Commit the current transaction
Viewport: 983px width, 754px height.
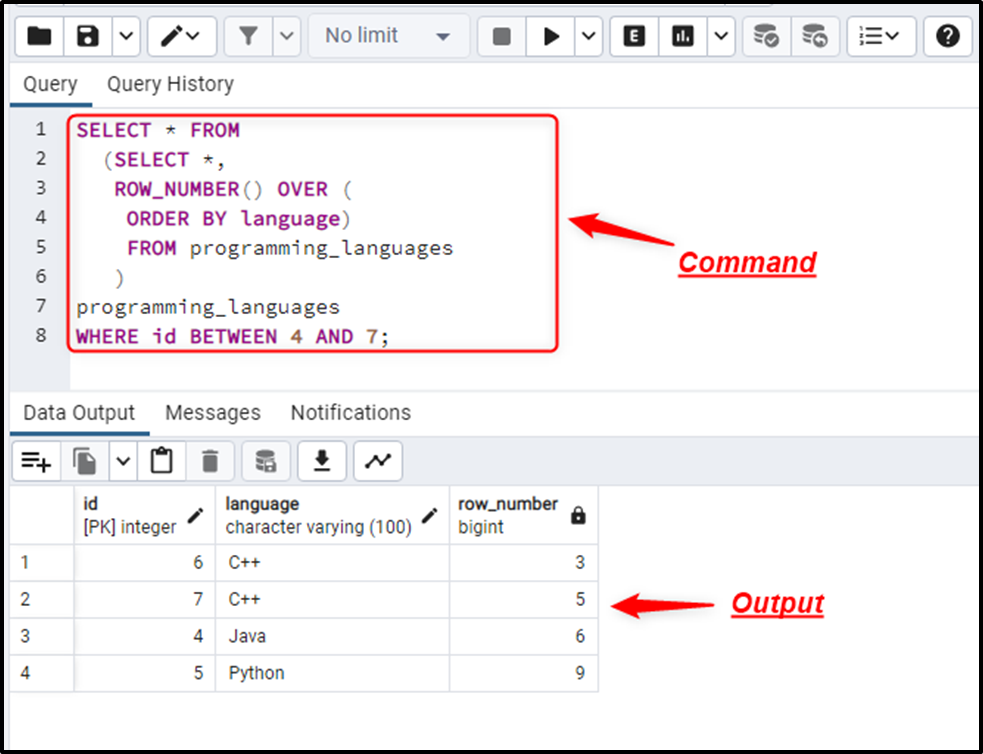(x=766, y=36)
